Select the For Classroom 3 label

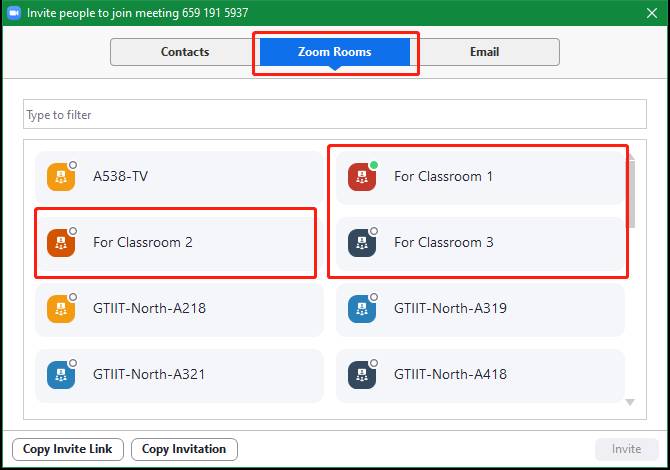[444, 243]
